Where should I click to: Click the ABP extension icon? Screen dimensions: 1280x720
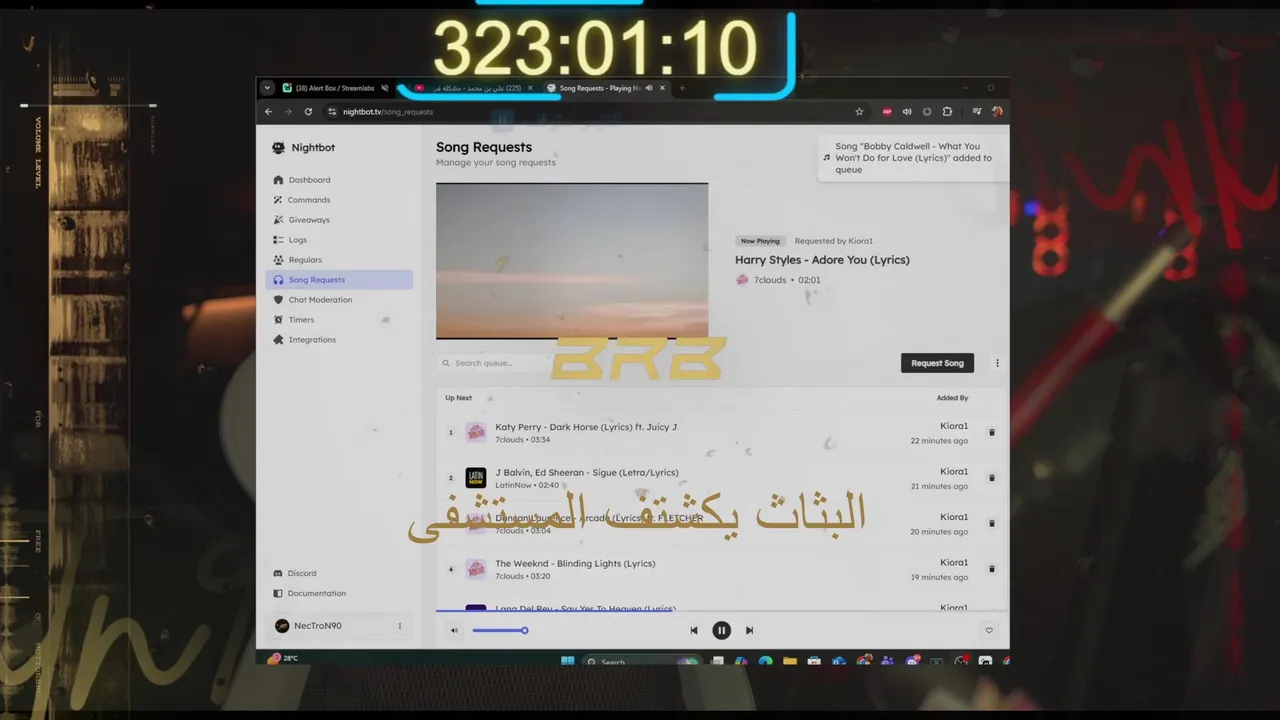pyautogui.click(x=887, y=112)
